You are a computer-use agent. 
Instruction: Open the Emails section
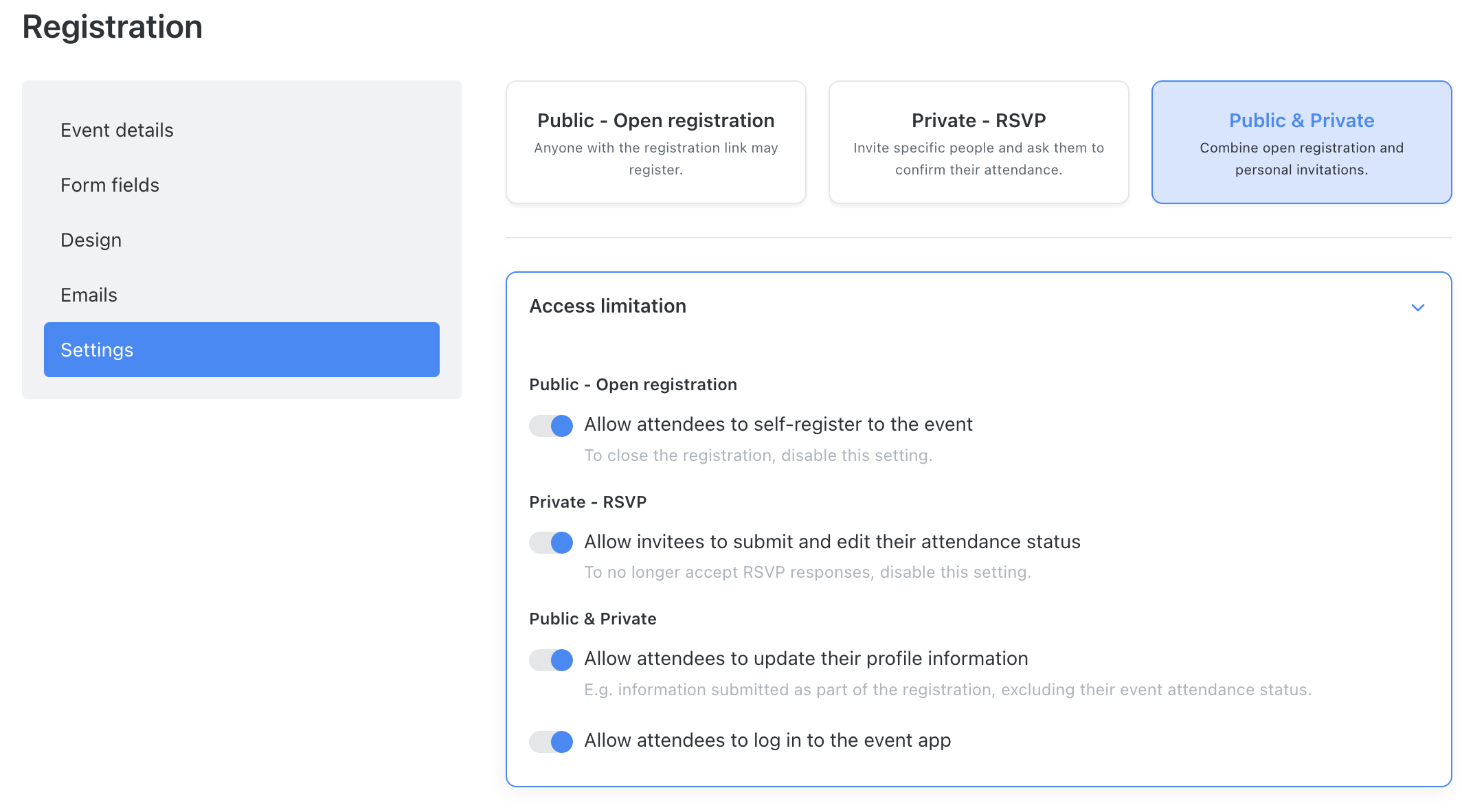tap(88, 295)
